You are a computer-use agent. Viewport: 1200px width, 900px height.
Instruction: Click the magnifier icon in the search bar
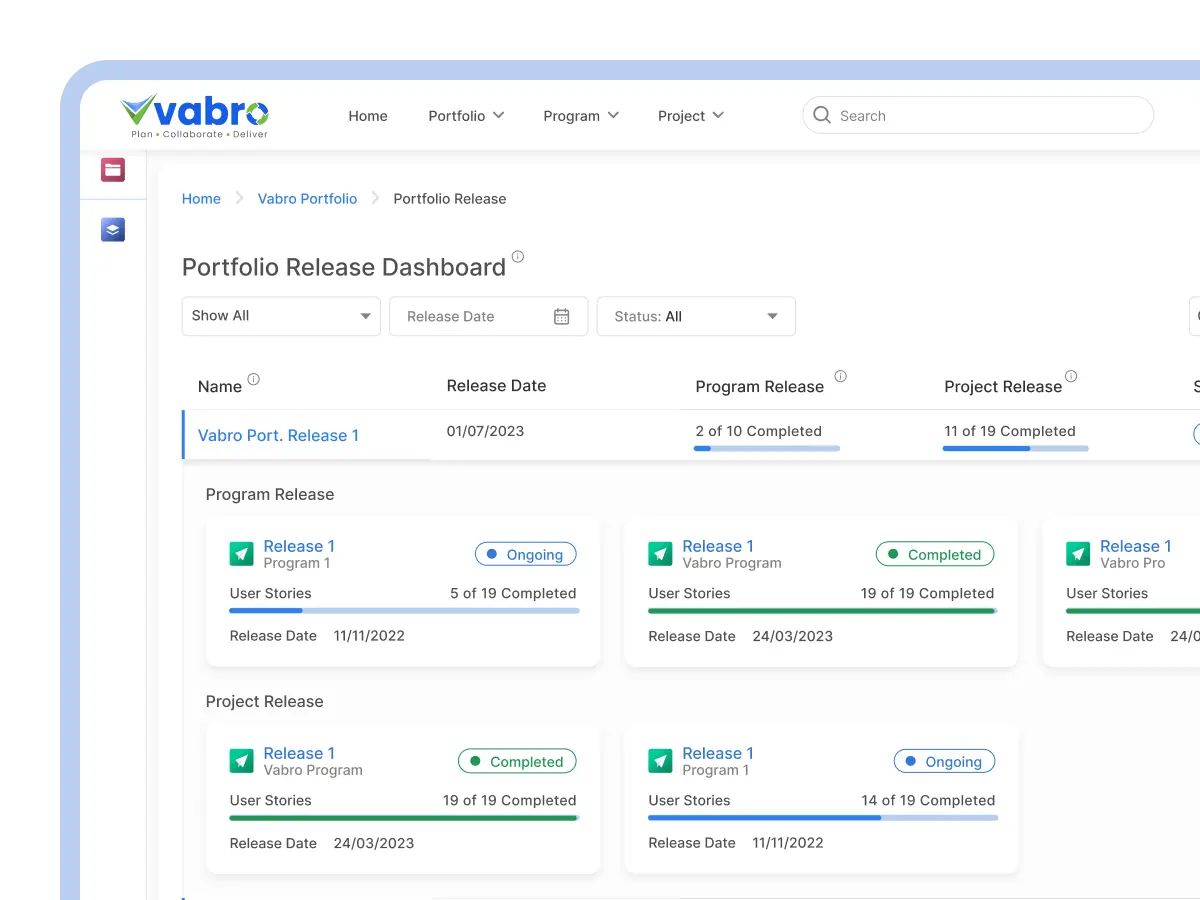click(x=822, y=115)
